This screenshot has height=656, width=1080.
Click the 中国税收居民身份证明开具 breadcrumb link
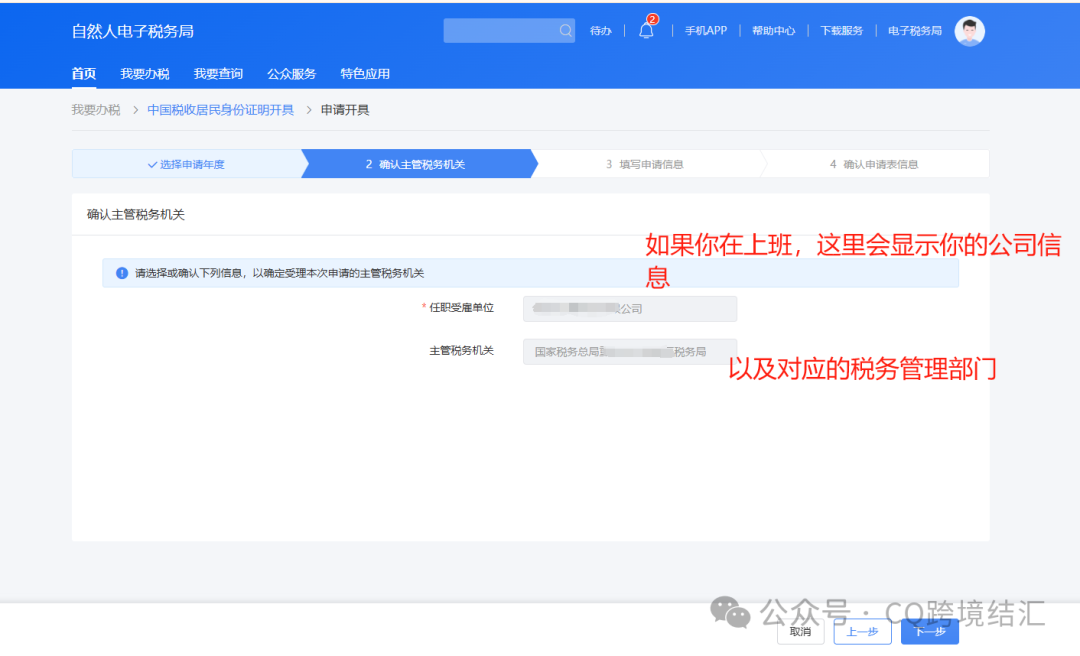click(x=219, y=109)
